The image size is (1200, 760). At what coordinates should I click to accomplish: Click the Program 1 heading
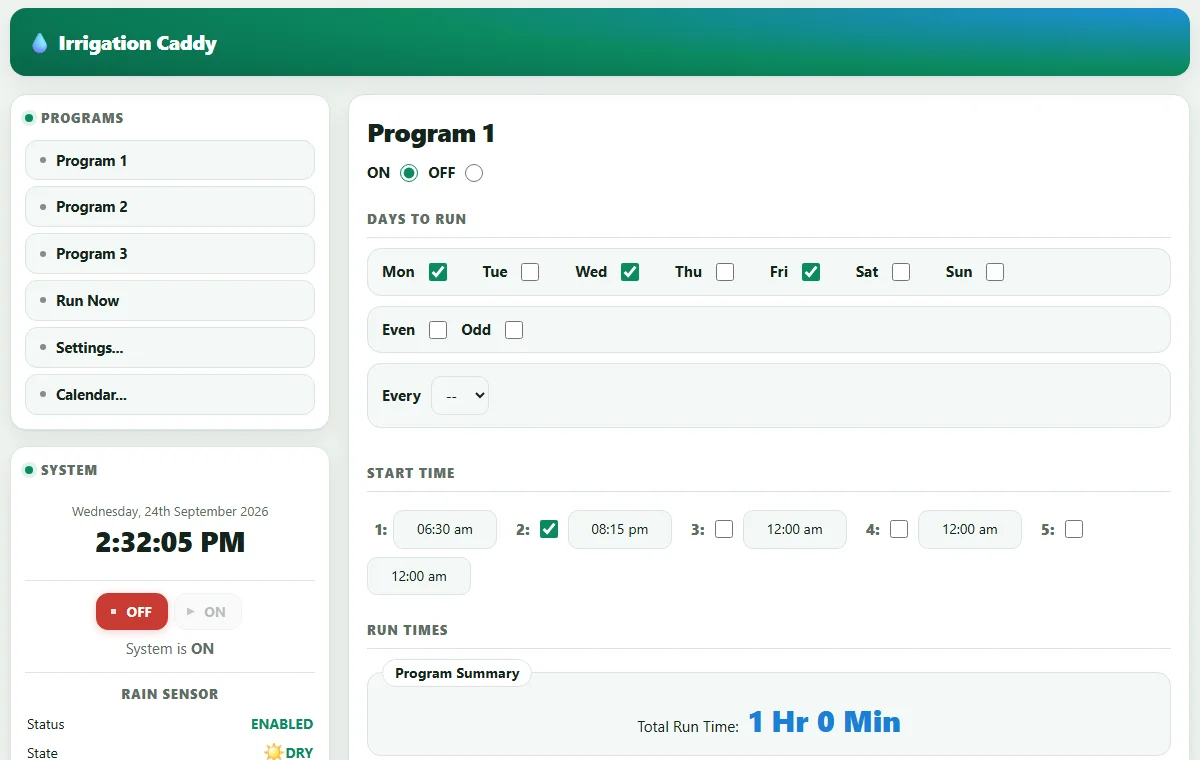pos(431,134)
